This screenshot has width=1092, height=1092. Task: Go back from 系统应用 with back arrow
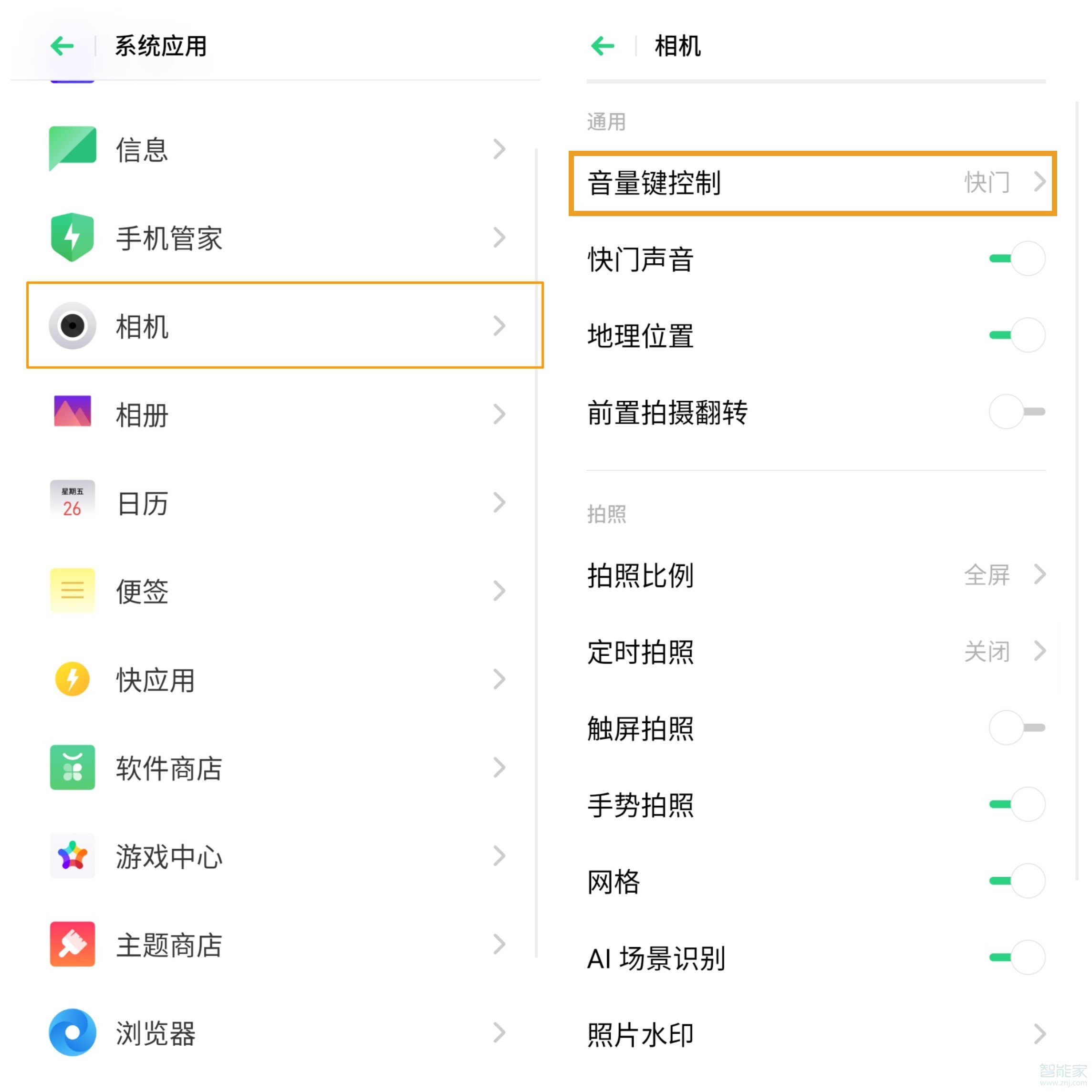tap(61, 46)
